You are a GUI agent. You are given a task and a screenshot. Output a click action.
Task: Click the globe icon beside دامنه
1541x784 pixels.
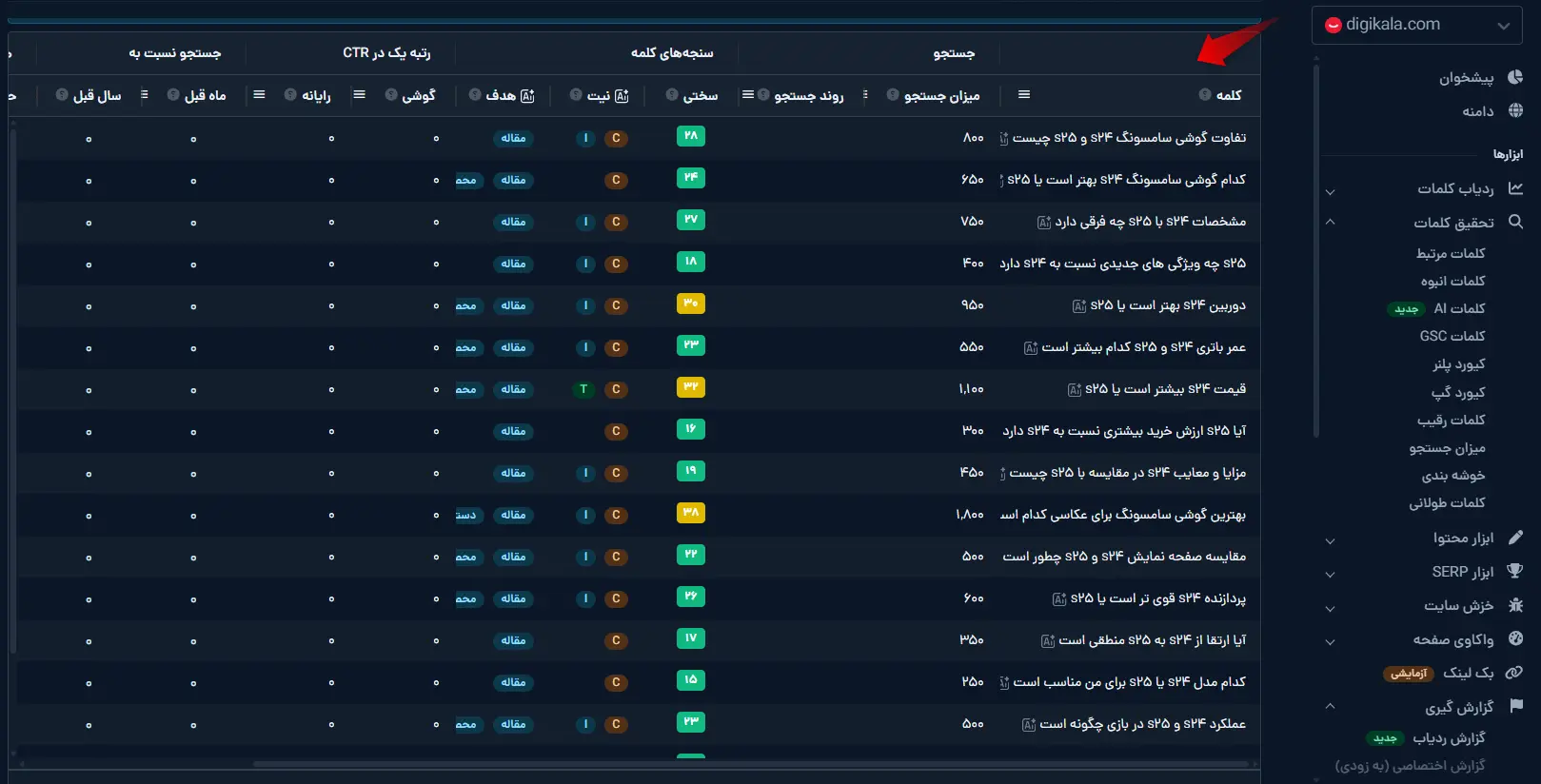(x=1515, y=111)
